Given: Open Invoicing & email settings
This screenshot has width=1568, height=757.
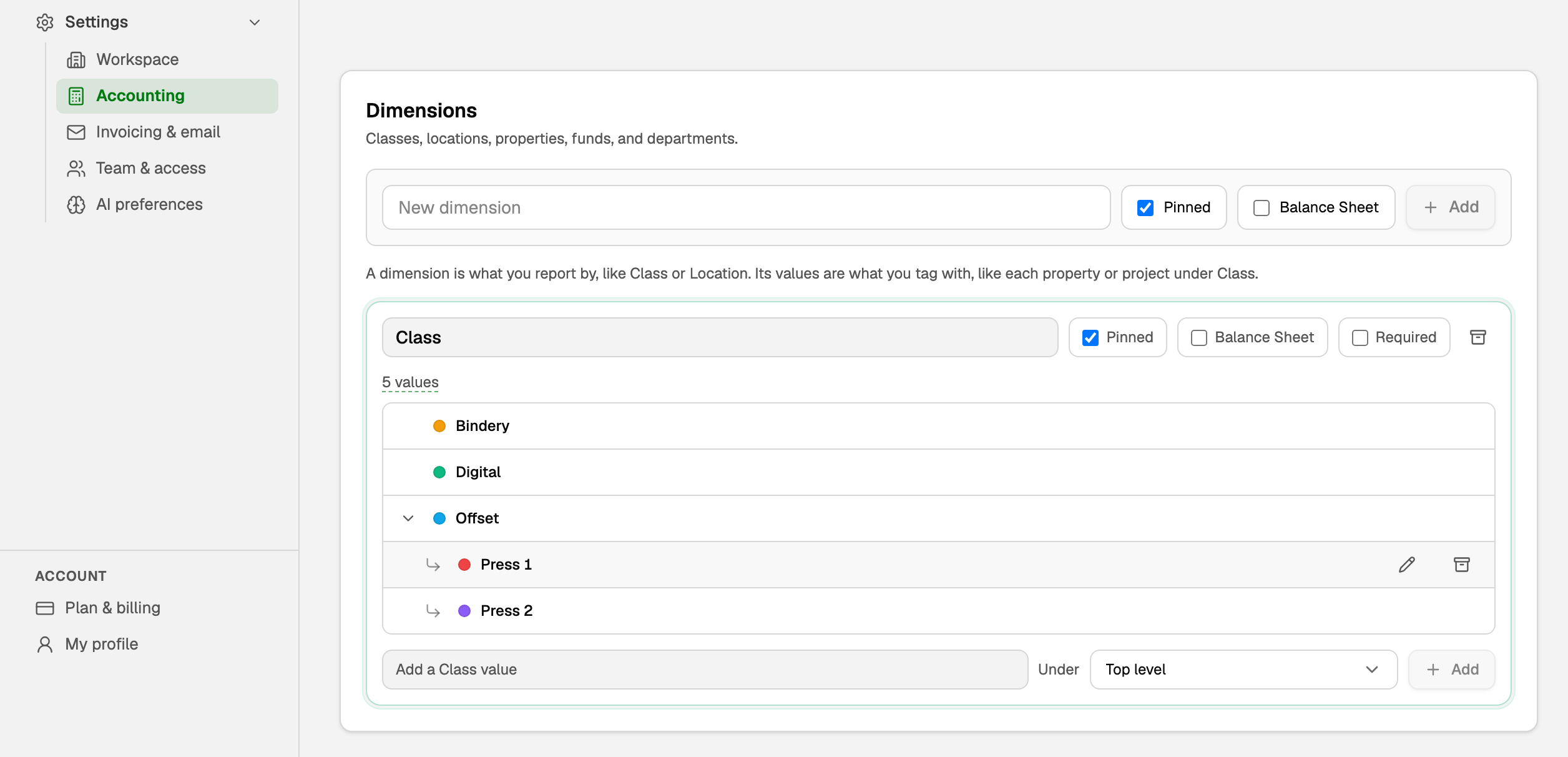Looking at the screenshot, I should (167, 132).
